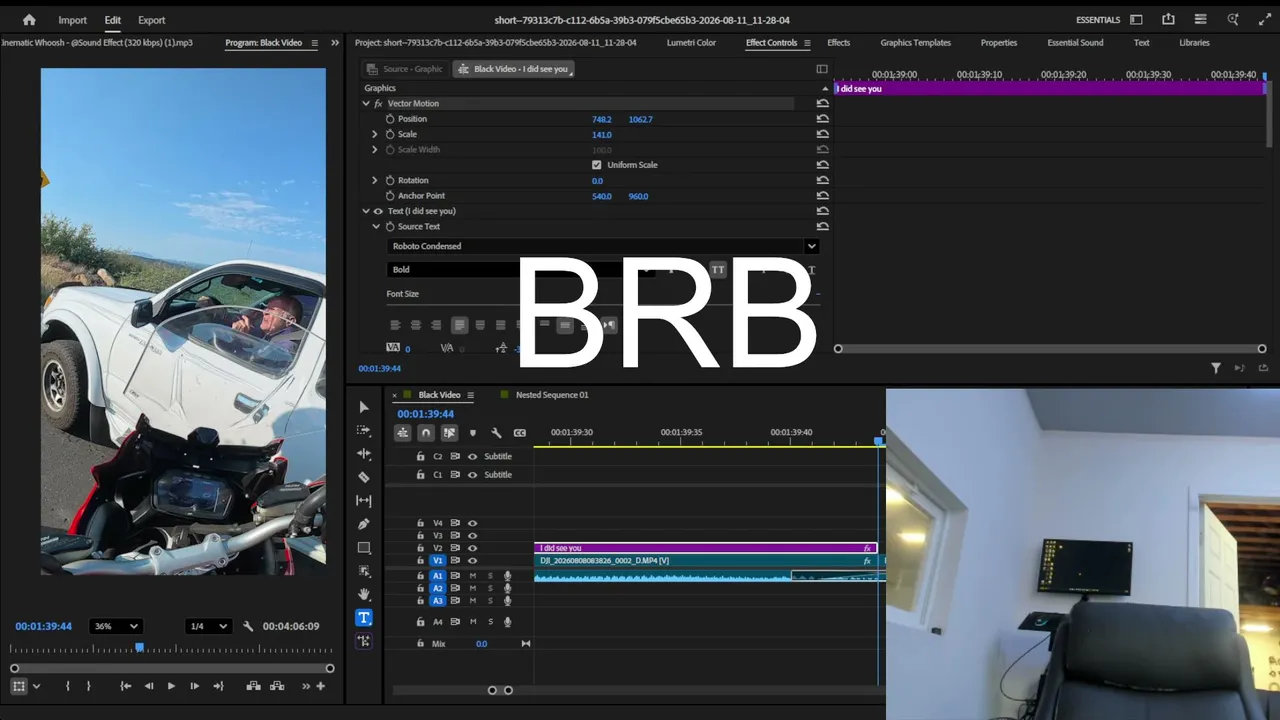
Task: Toggle Snap in Timeline magnet button
Action: 426,433
